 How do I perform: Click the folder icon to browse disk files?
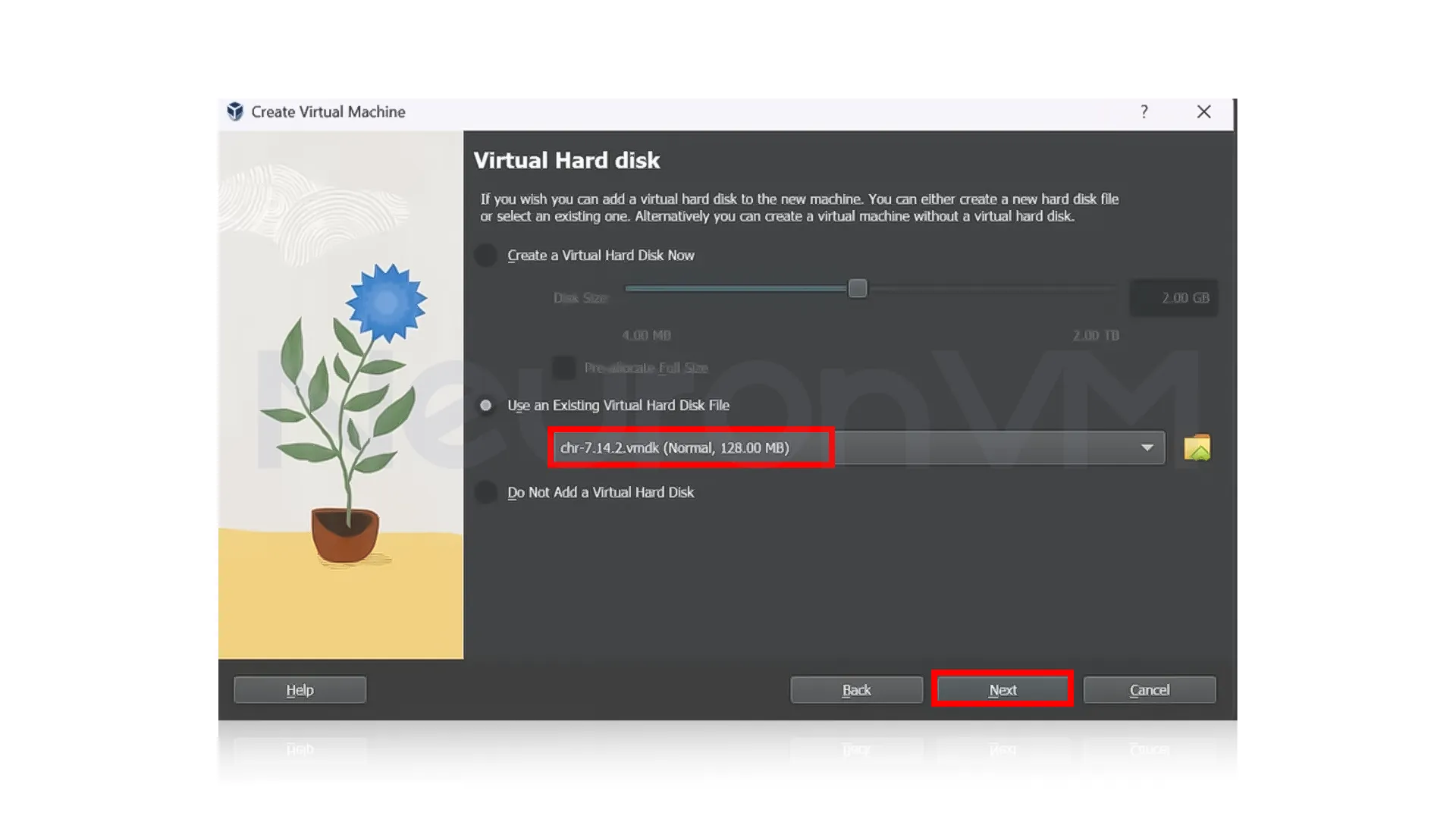click(x=1197, y=447)
